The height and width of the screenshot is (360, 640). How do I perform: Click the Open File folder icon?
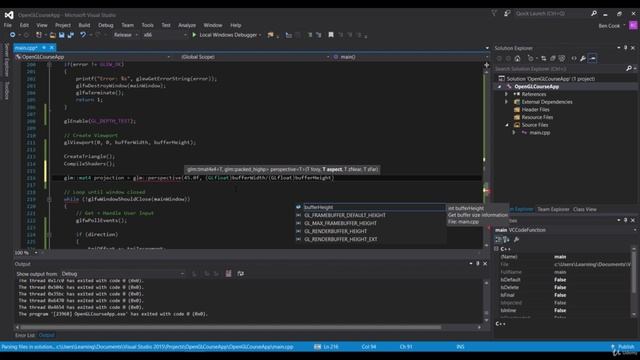[53, 35]
